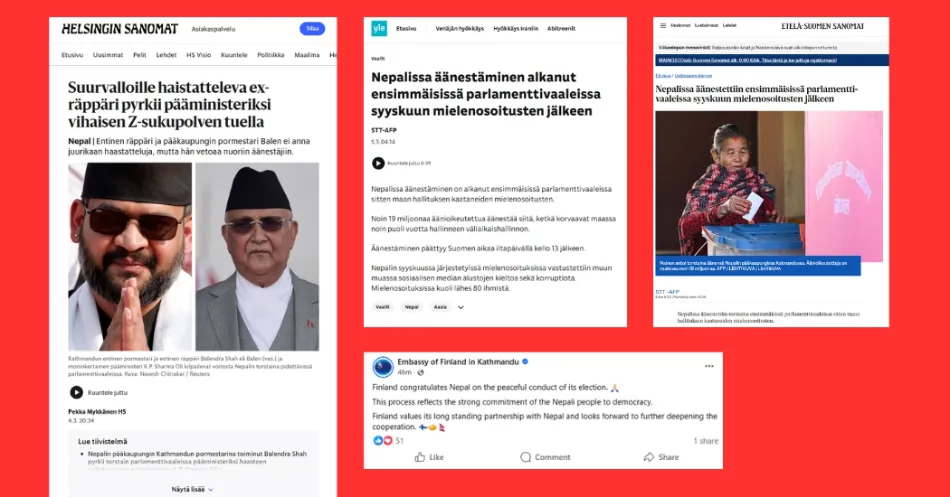Open Embassy of Finland profile picture
Viewport: 950px width, 497px height.
coord(383,367)
